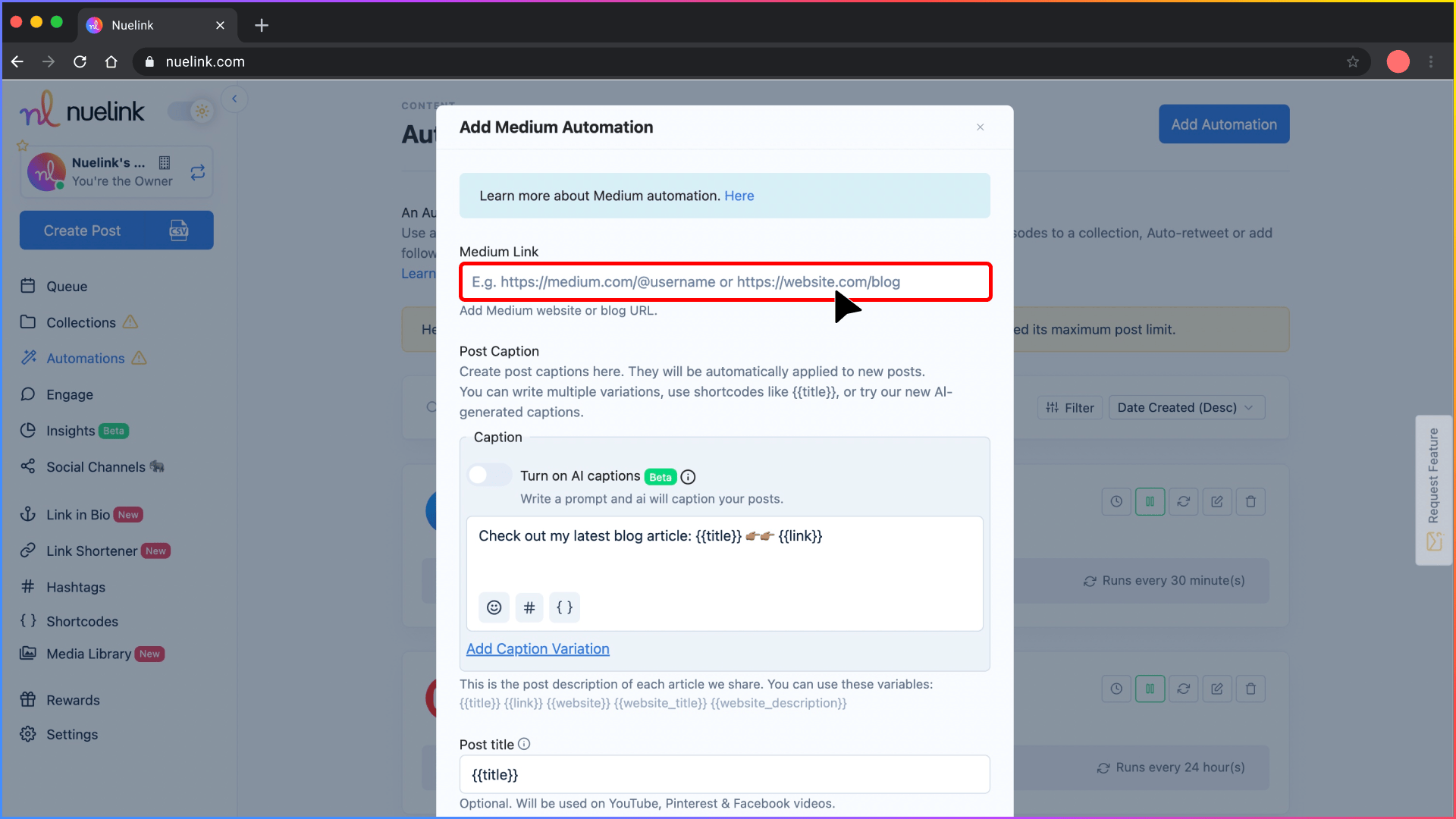The height and width of the screenshot is (819, 1456).
Task: Click the Filter button
Action: [x=1070, y=408]
